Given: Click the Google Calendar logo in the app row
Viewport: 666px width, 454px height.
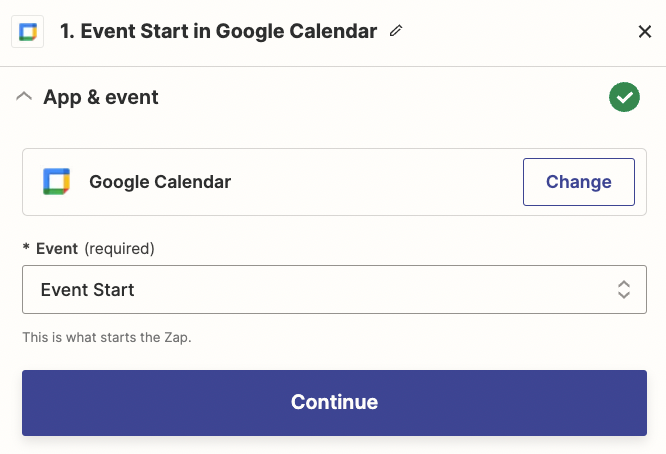Looking at the screenshot, I should tap(56, 182).
